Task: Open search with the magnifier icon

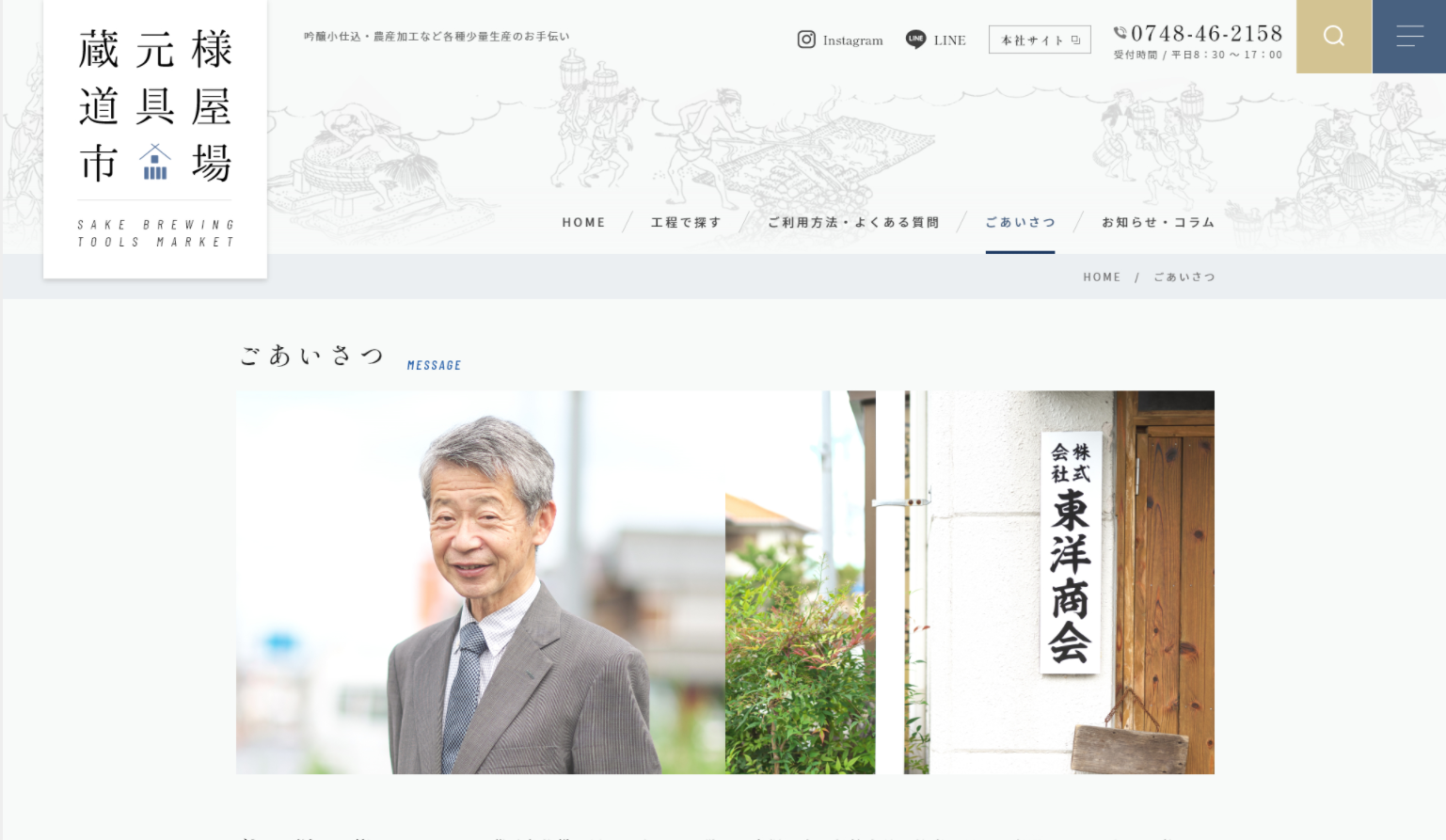Action: pos(1333,37)
